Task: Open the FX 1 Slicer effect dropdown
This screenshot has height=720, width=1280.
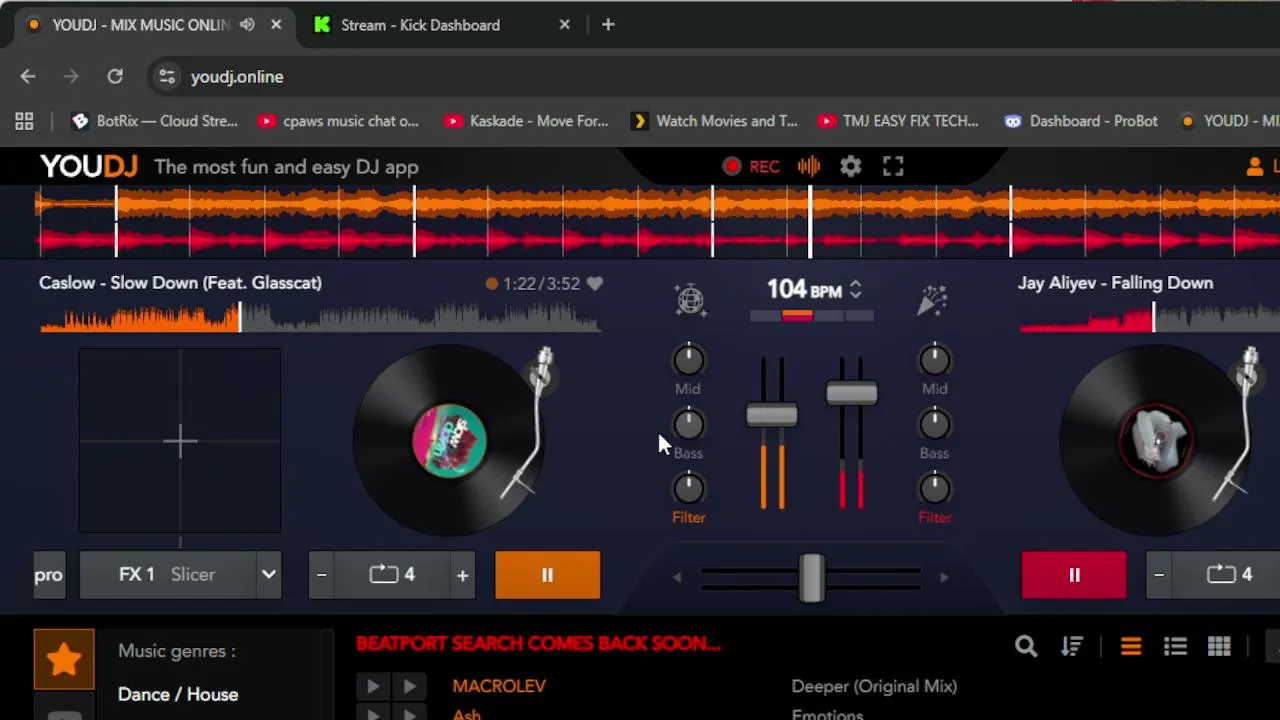Action: [268, 575]
